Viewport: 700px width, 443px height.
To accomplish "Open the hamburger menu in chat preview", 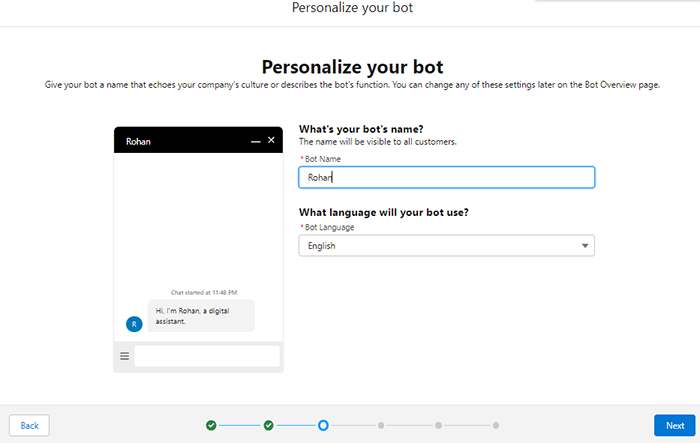I will click(125, 356).
